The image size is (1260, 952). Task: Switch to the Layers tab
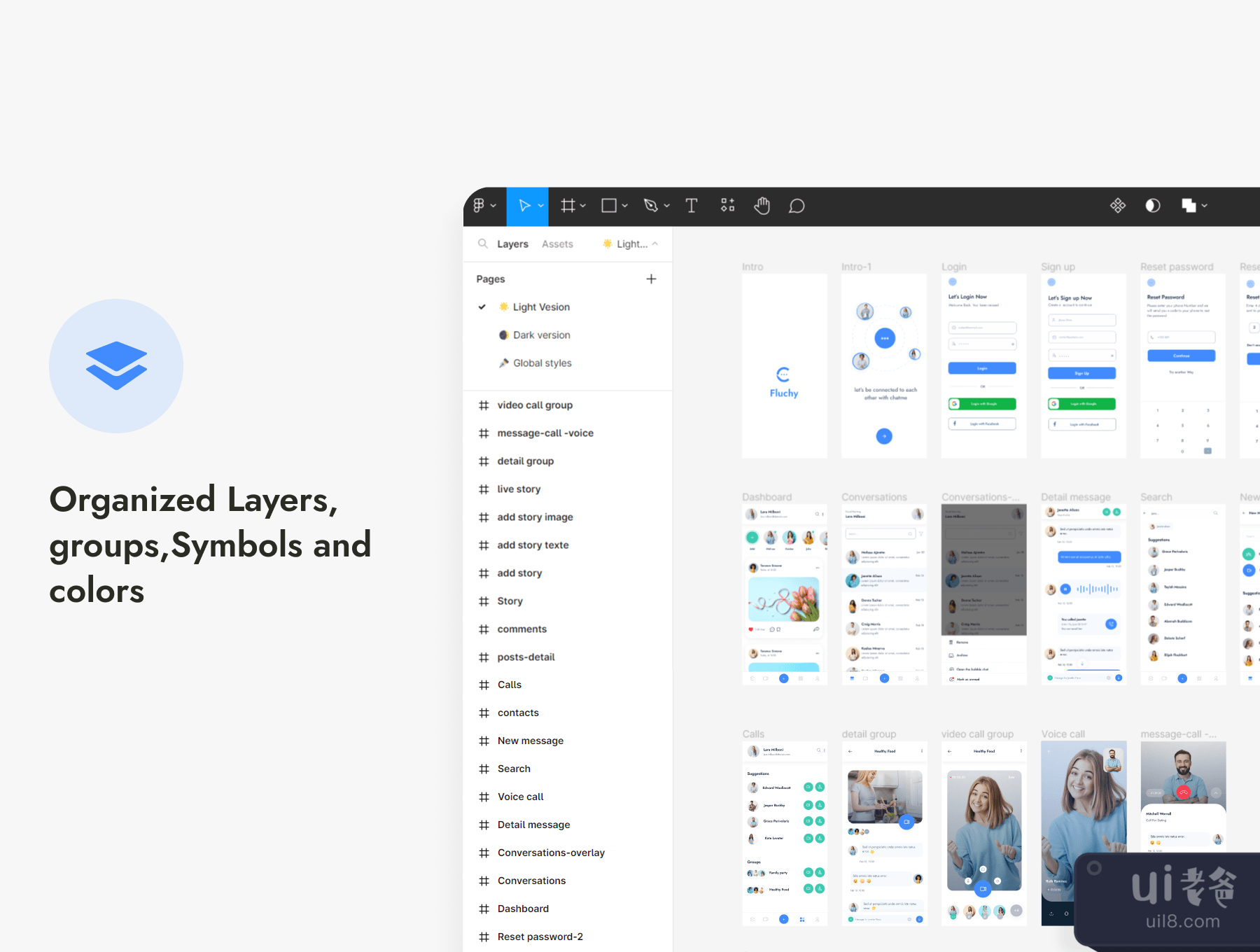512,244
